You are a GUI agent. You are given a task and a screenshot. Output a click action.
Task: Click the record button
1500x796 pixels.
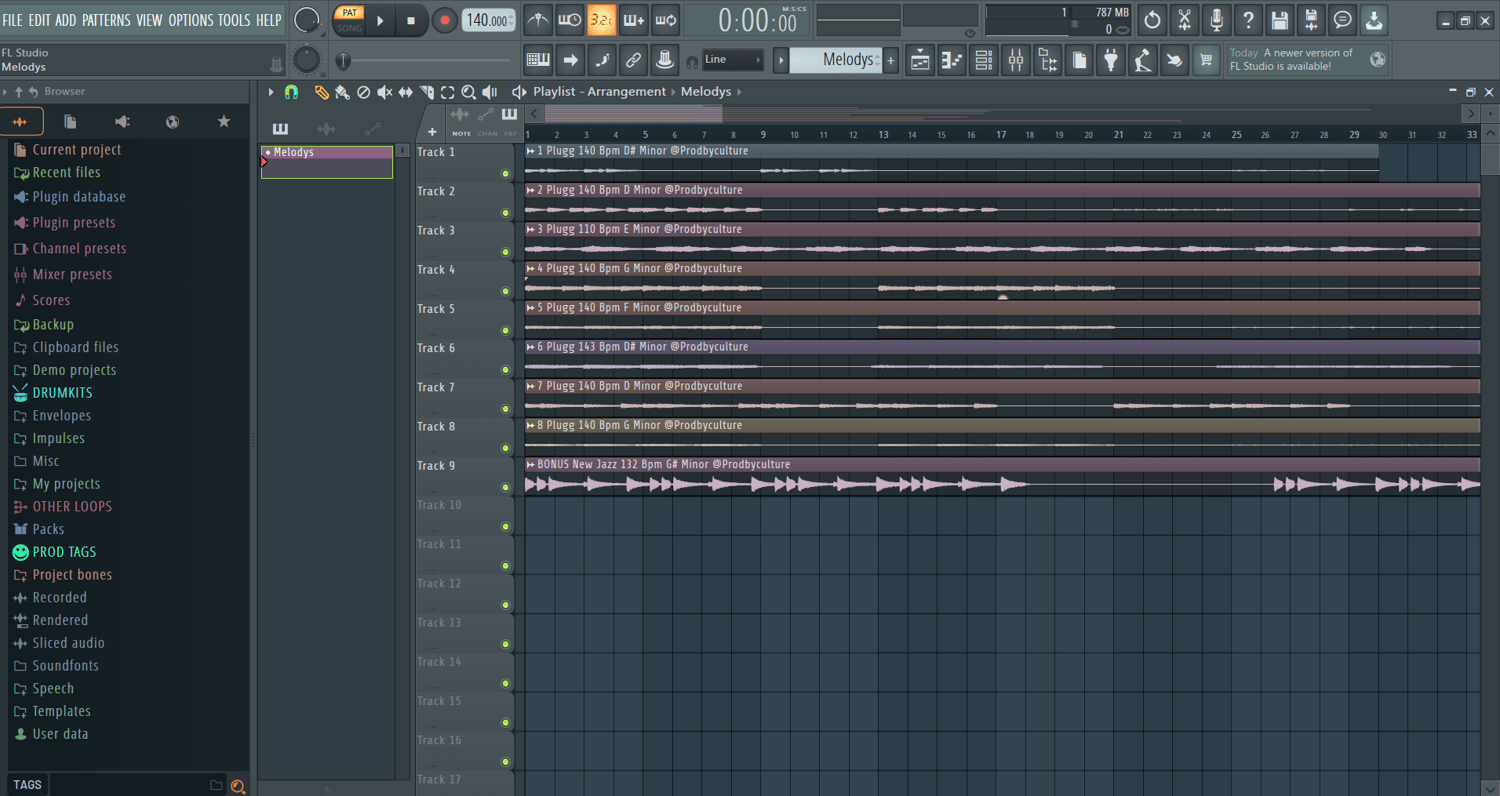click(444, 20)
